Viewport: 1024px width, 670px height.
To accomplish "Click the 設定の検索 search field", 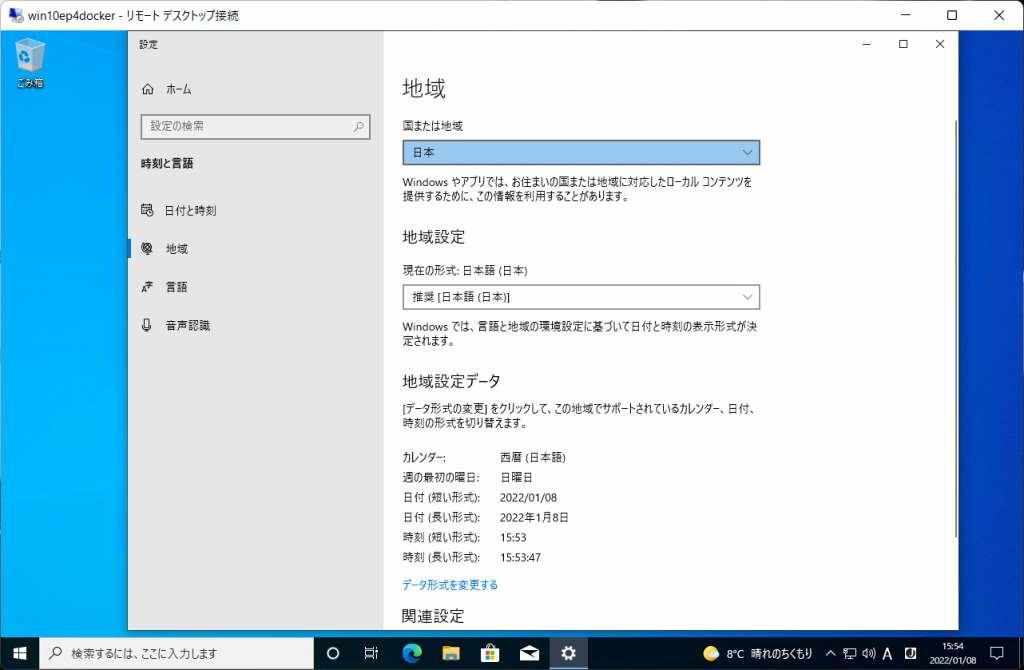I will pos(255,127).
